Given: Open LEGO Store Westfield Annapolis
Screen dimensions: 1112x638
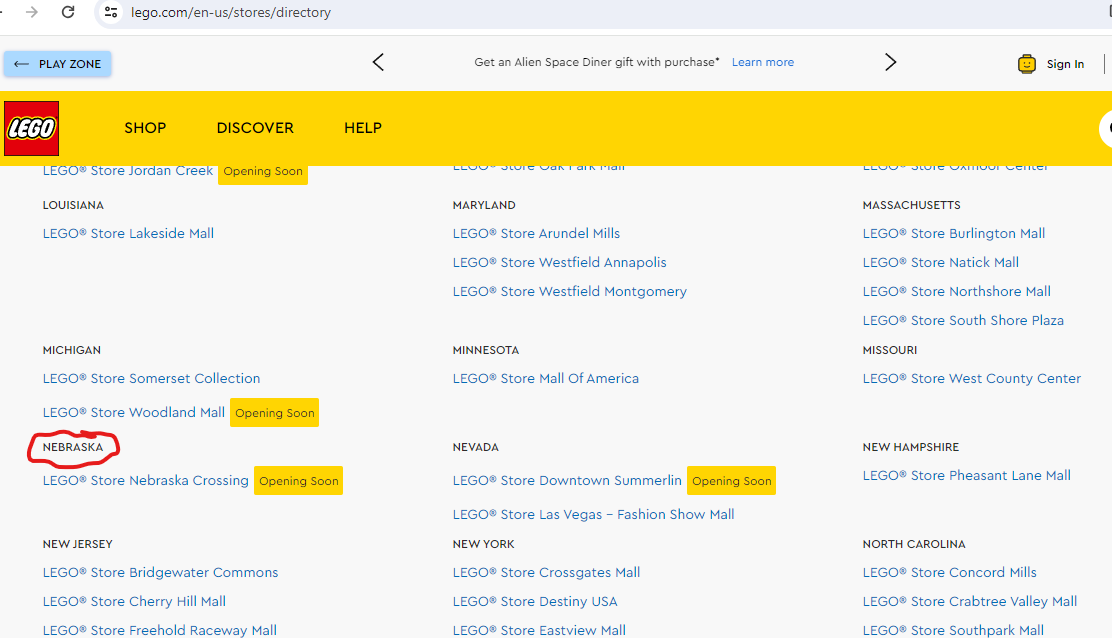Looking at the screenshot, I should coord(560,262).
